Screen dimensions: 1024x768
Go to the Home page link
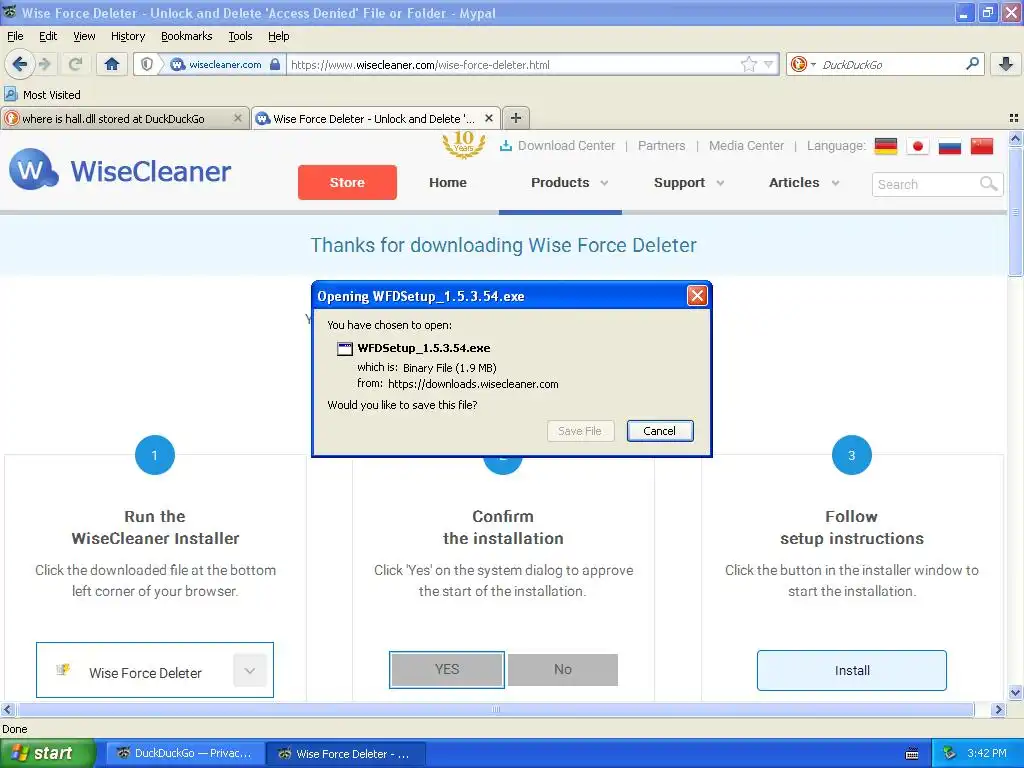click(x=448, y=182)
